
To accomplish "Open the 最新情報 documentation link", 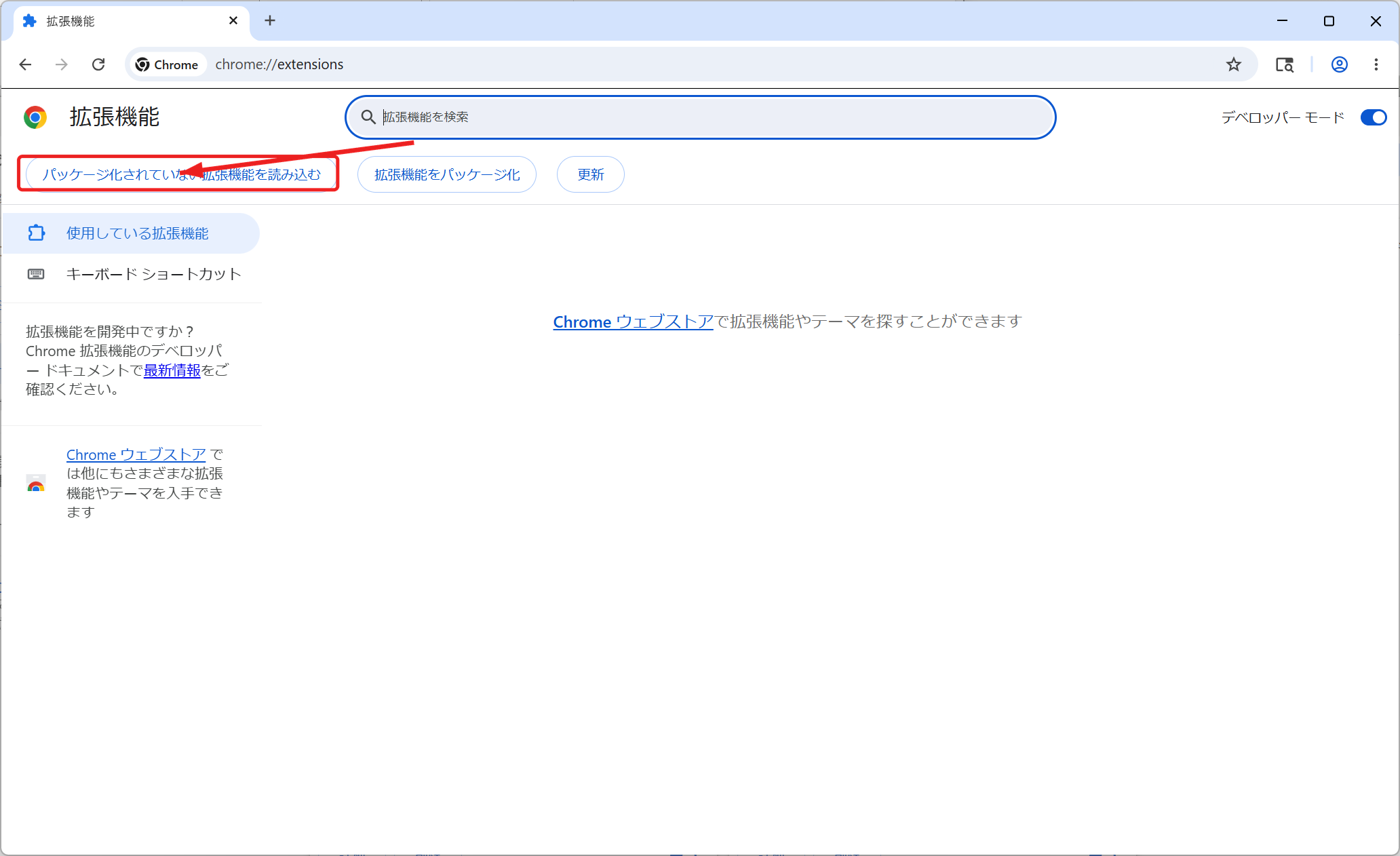I will (x=172, y=370).
